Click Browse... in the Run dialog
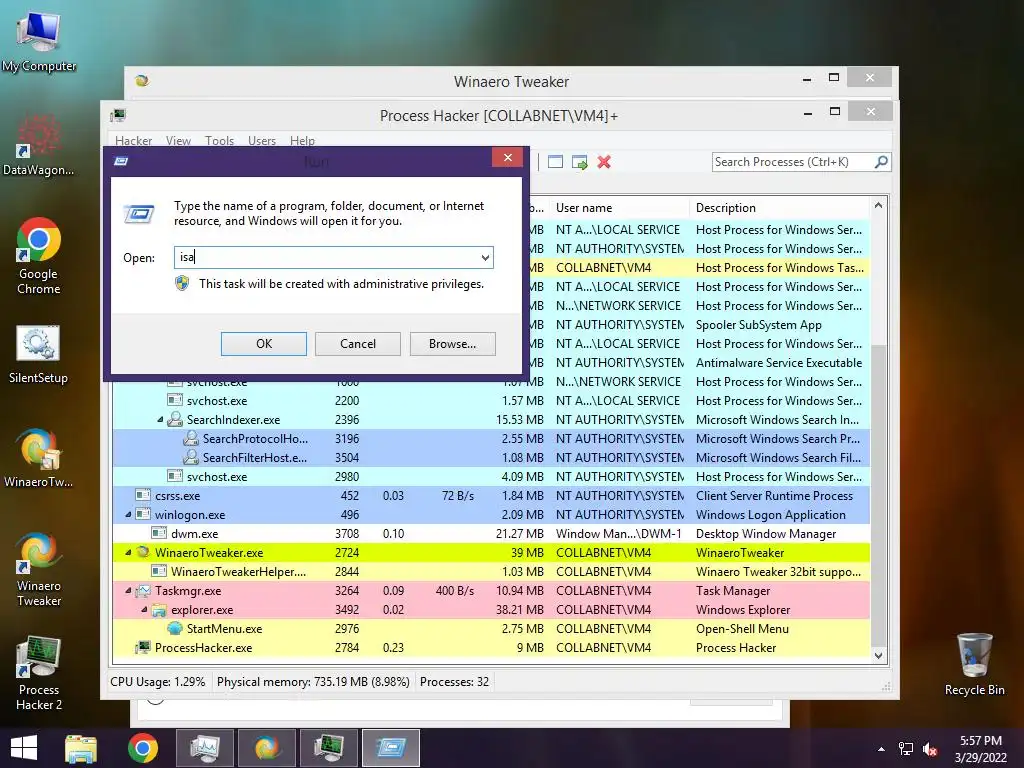The image size is (1024, 768). (x=453, y=344)
